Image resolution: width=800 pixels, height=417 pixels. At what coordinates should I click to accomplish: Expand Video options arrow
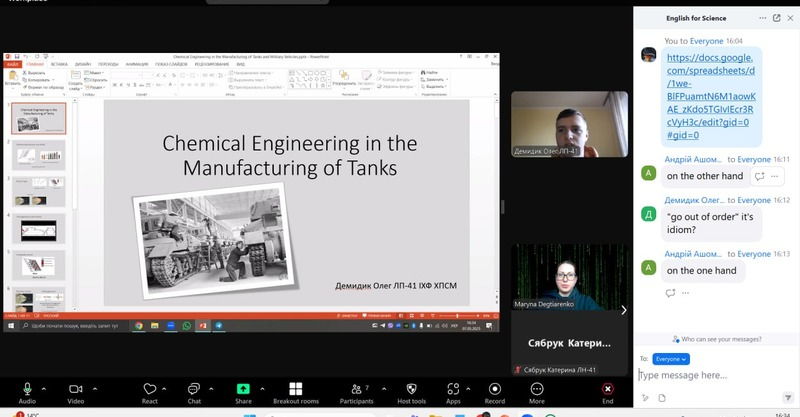coord(95,389)
